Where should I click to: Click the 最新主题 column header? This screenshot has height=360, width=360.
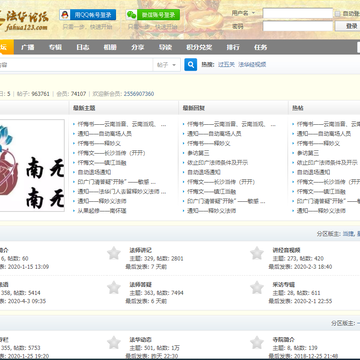click(84, 108)
